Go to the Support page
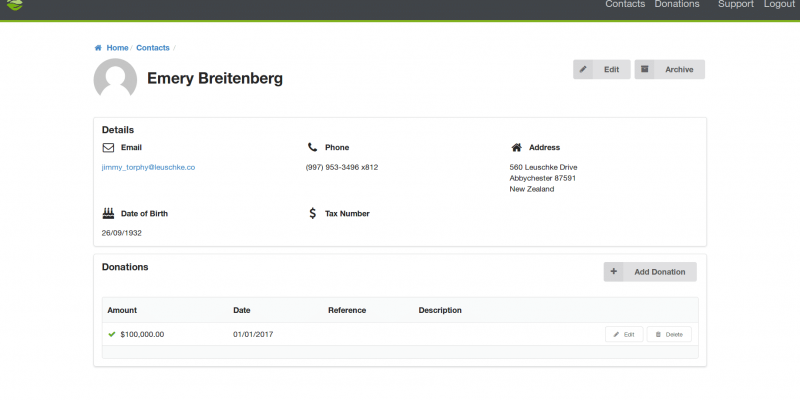The width and height of the screenshot is (800, 400). (736, 5)
